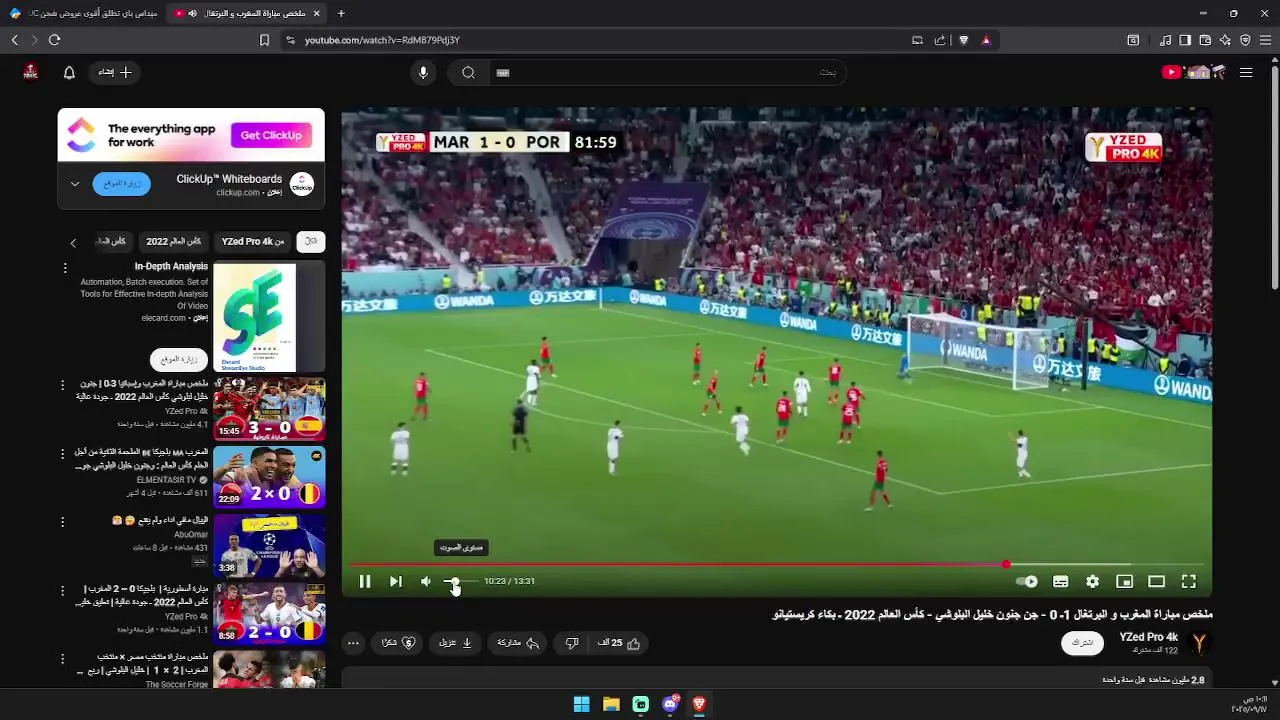Open the 2-0 Belgium 8:58 video thumbnail
This screenshot has height=720, width=1280.
click(269, 614)
